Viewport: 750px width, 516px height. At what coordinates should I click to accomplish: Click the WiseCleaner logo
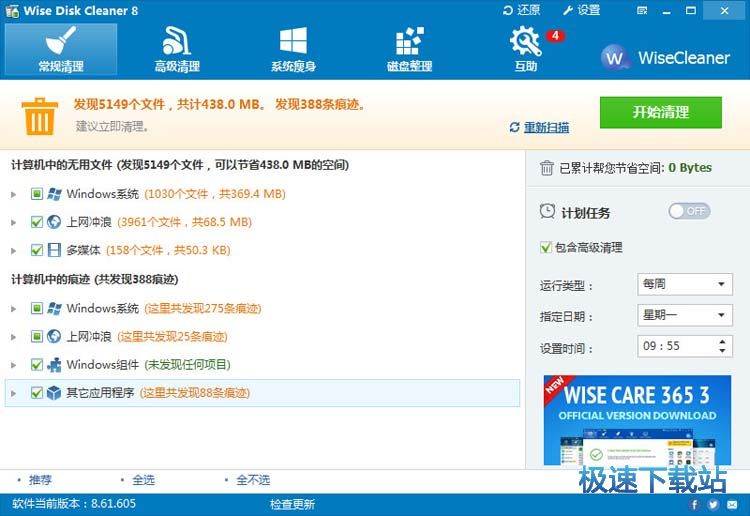(665, 58)
